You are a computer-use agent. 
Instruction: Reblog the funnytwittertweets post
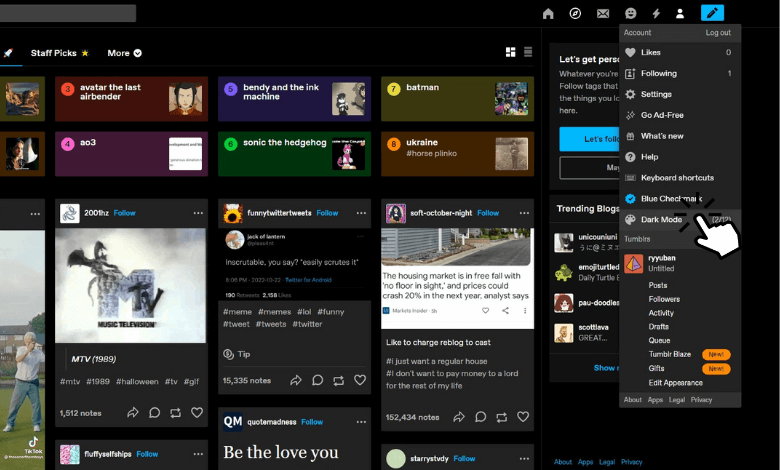click(x=339, y=380)
